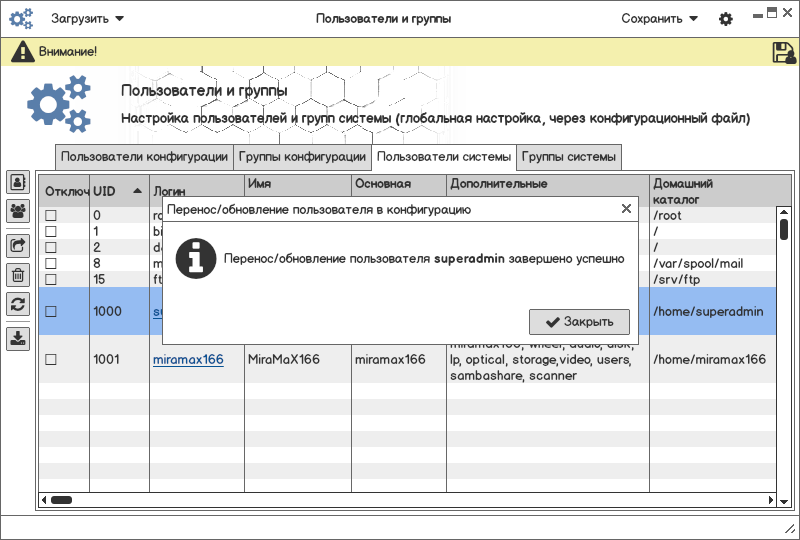Click the trash delete icon in sidebar
Image resolution: width=800 pixels, height=540 pixels.
[18, 275]
